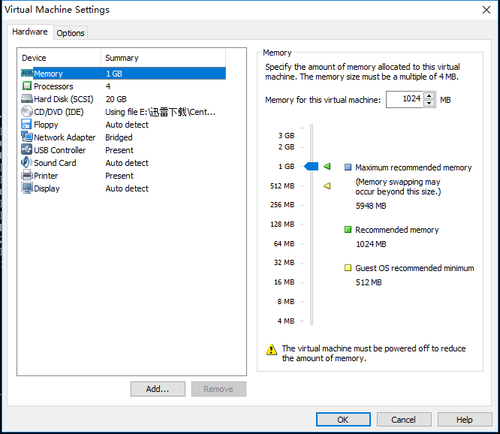Select the Display monitor icon

[x=27, y=188]
